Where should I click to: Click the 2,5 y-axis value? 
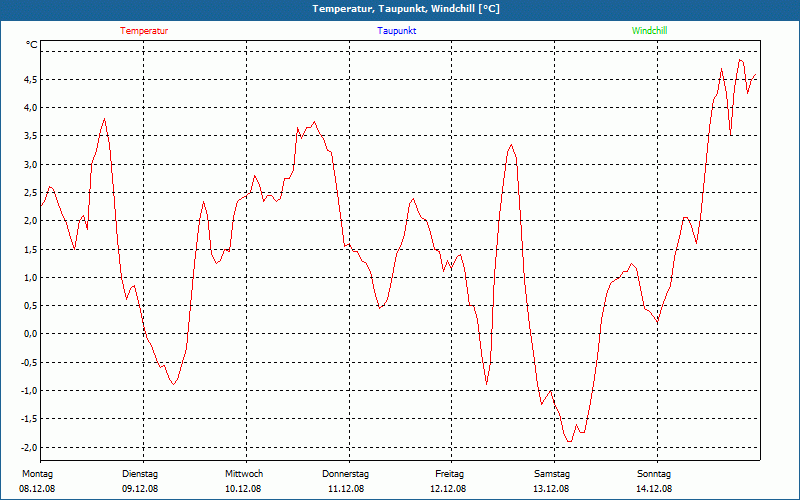31,192
